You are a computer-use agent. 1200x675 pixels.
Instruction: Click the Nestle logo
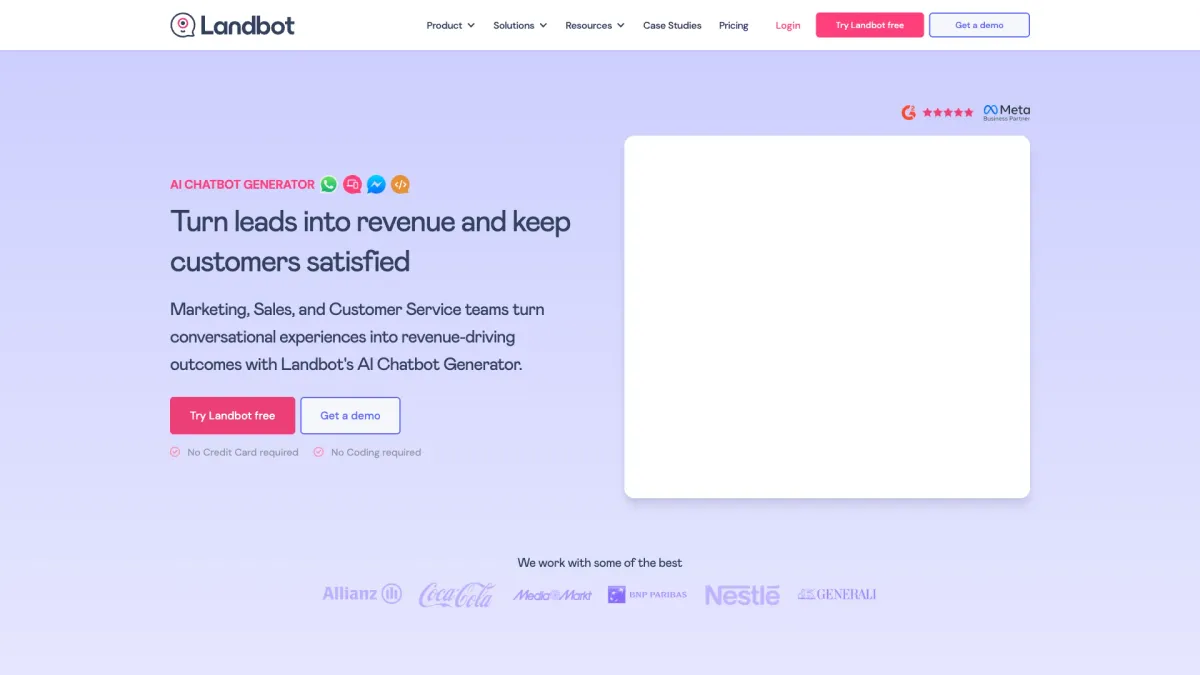point(742,595)
